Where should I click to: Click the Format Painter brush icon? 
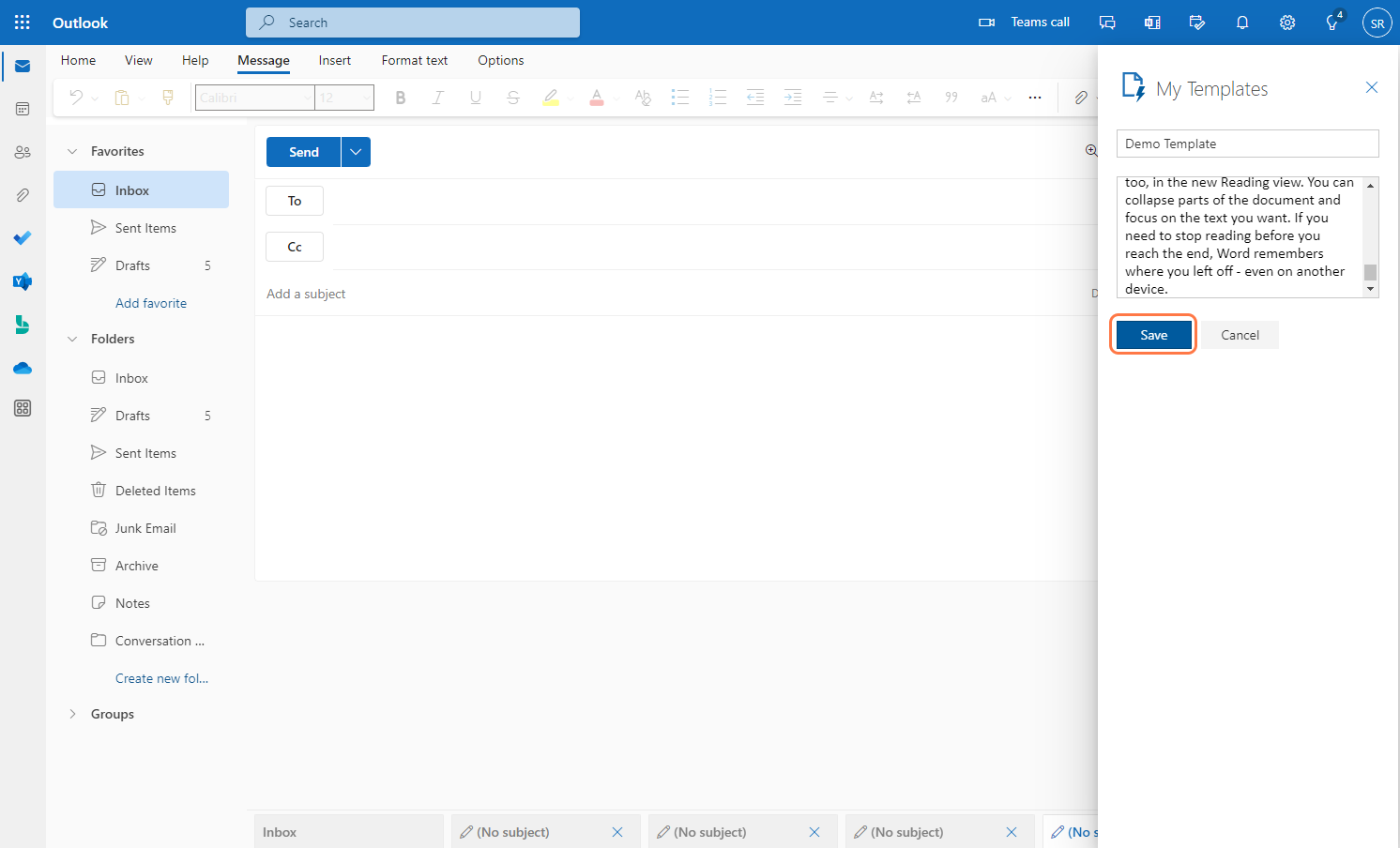pyautogui.click(x=168, y=98)
